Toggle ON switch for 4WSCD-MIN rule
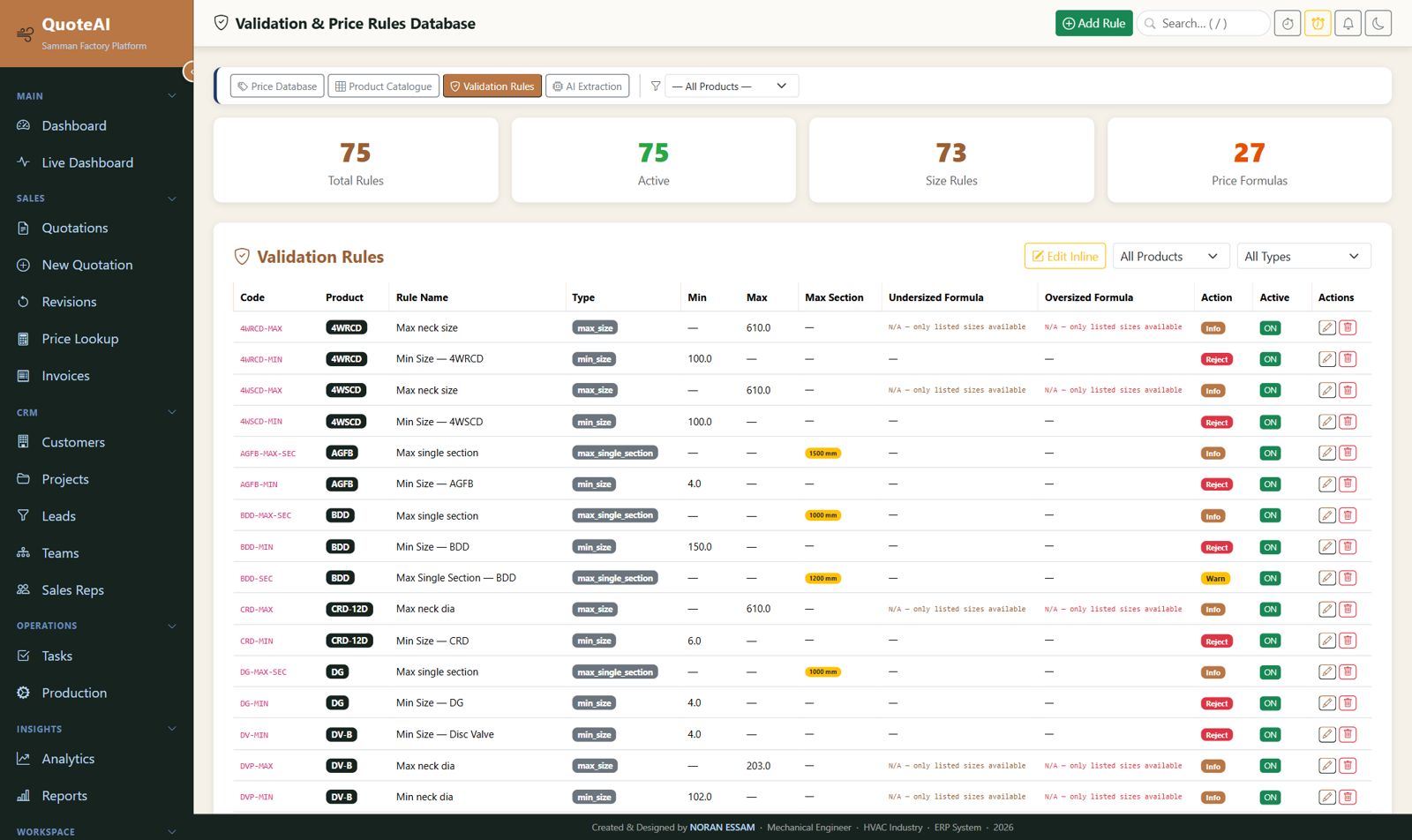The height and width of the screenshot is (840, 1412). click(1270, 422)
